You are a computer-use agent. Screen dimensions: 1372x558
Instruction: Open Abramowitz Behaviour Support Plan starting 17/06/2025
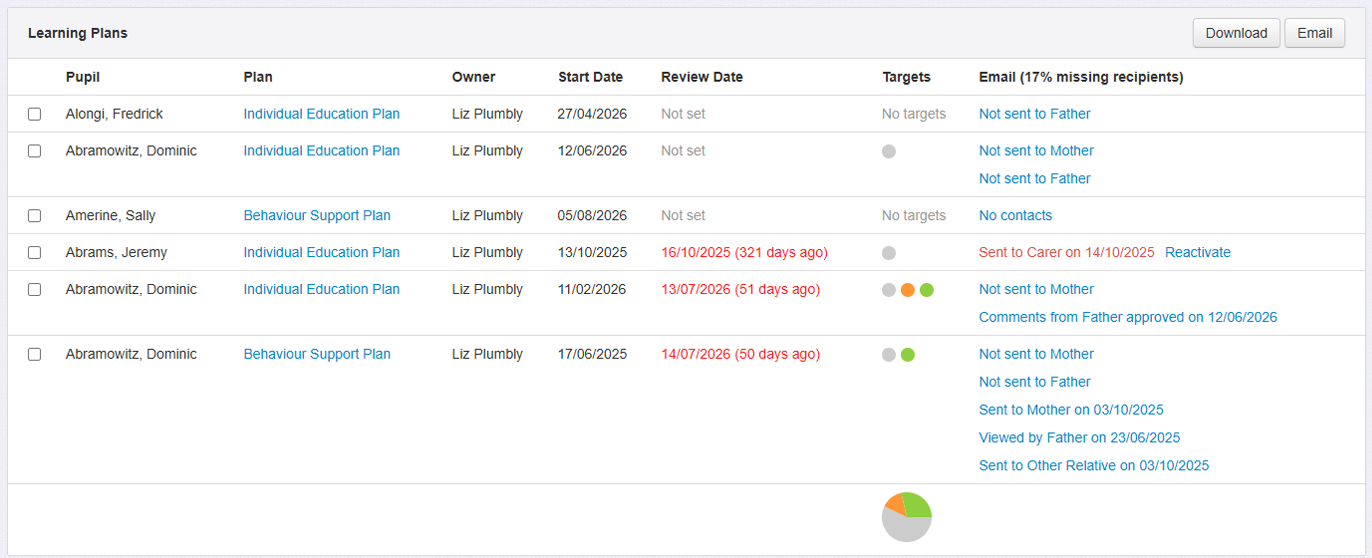[317, 354]
